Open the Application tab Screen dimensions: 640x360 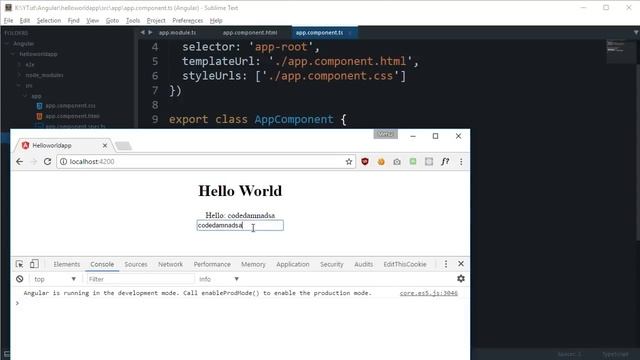[293, 264]
